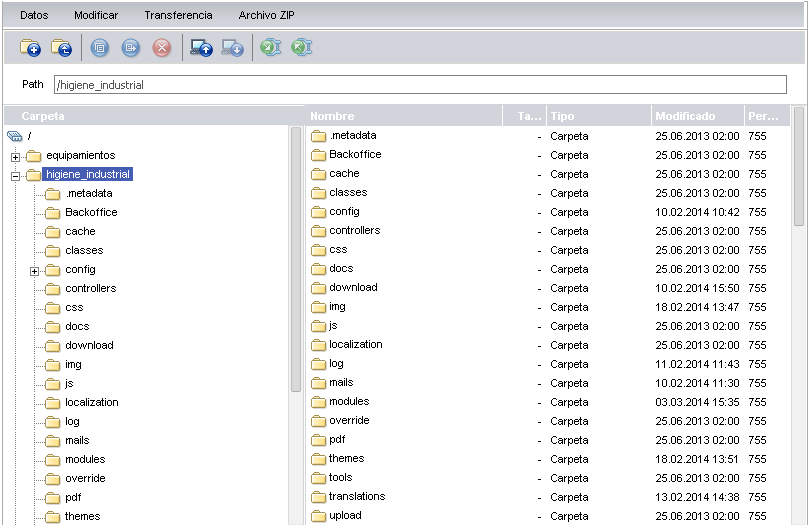Viewport: 811px width, 525px height.
Task: Select .metadata in the folder tree
Action: click(89, 193)
